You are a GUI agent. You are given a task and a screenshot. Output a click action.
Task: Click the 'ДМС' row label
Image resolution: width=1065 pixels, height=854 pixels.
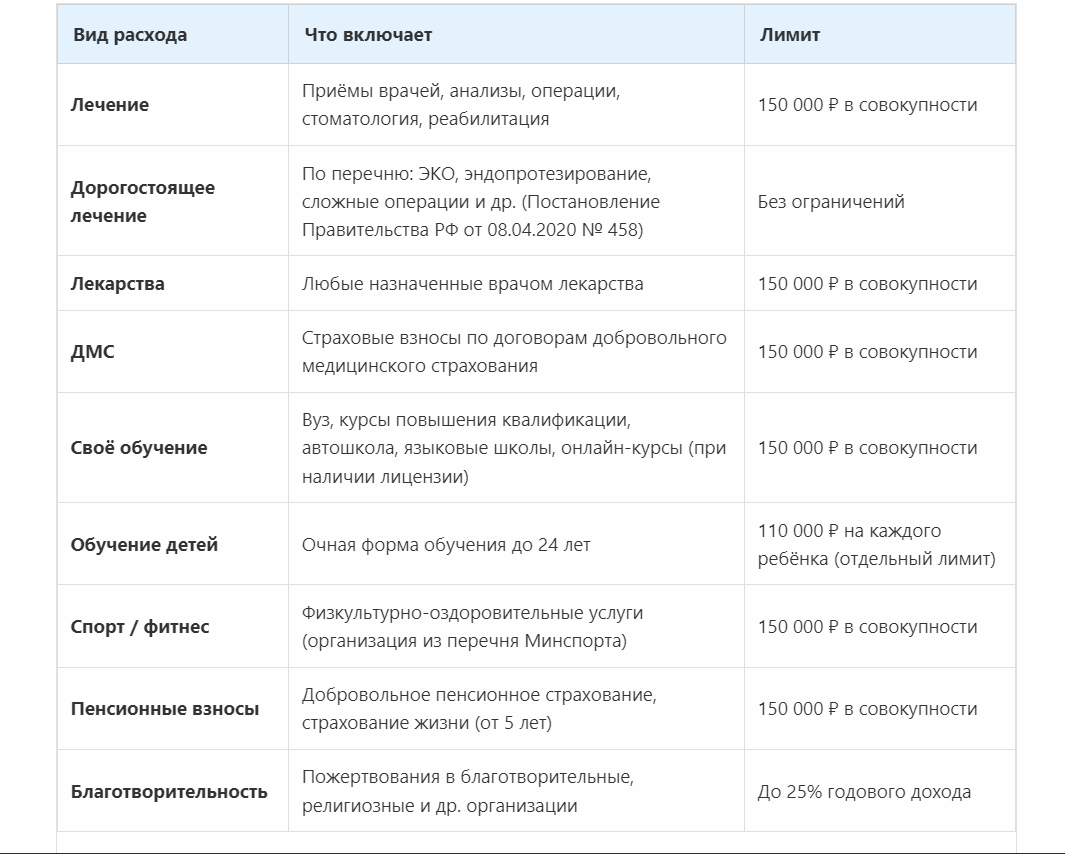[92, 352]
